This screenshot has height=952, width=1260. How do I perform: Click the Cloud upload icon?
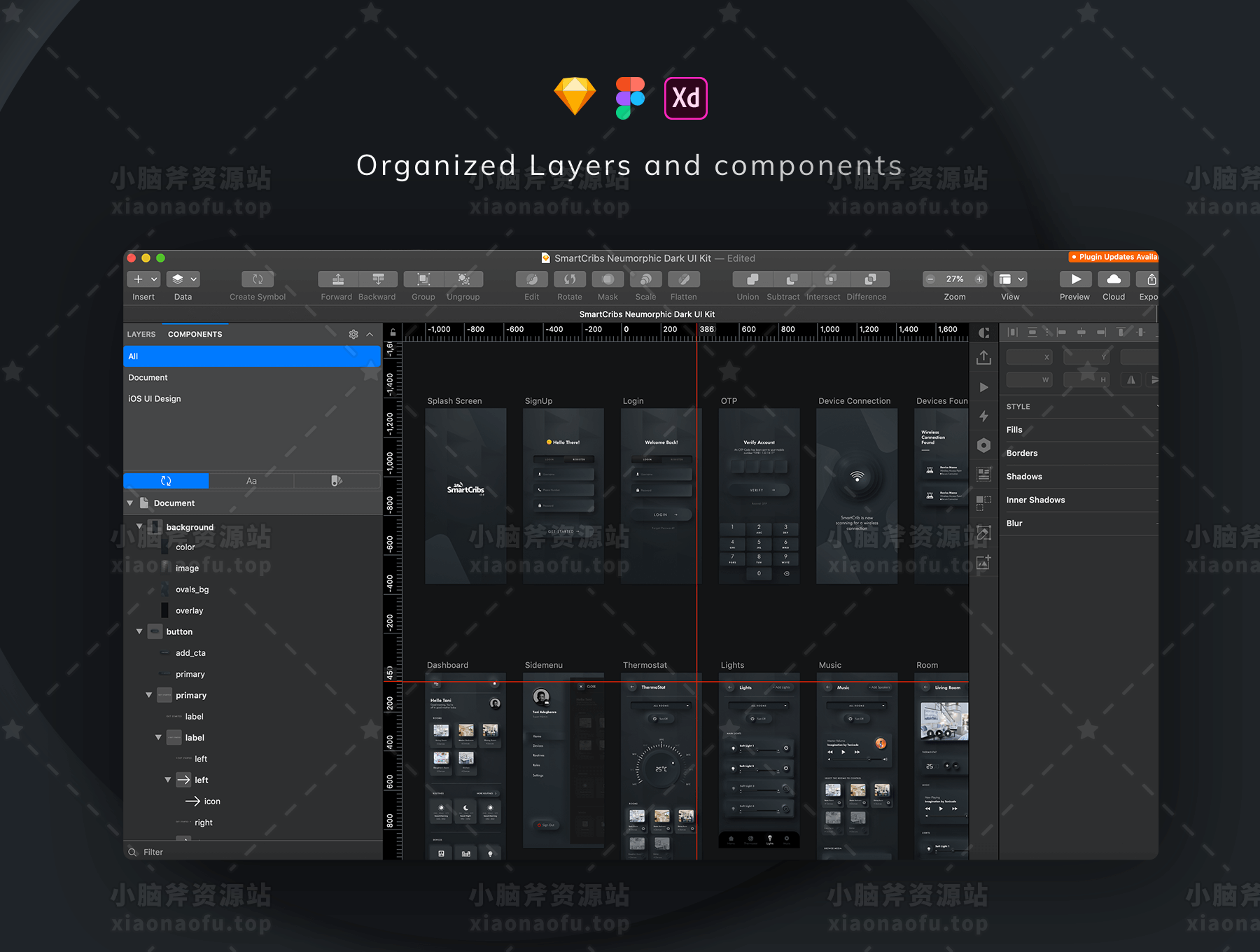click(x=1114, y=279)
